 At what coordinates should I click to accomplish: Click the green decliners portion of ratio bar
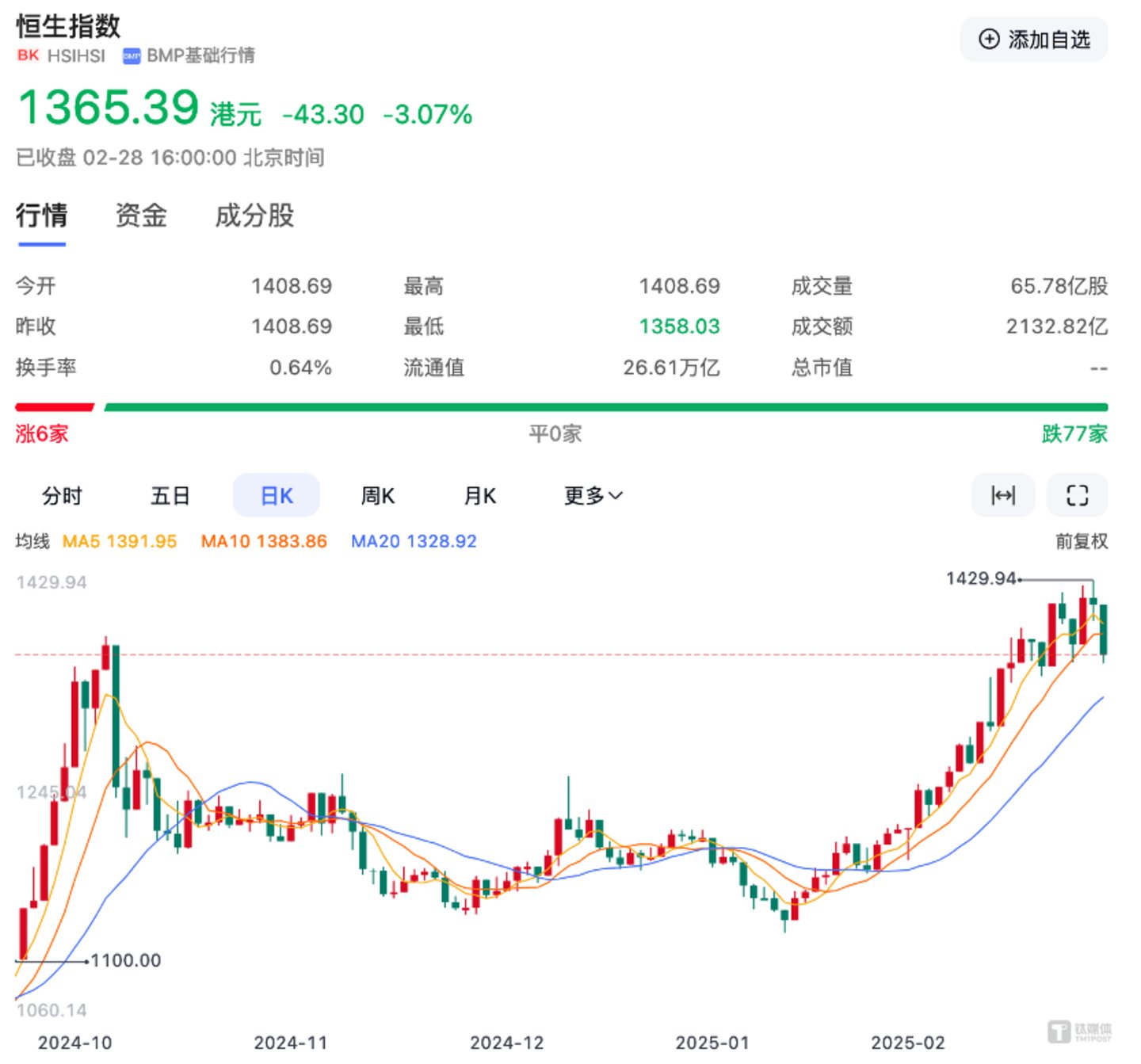pos(605,407)
